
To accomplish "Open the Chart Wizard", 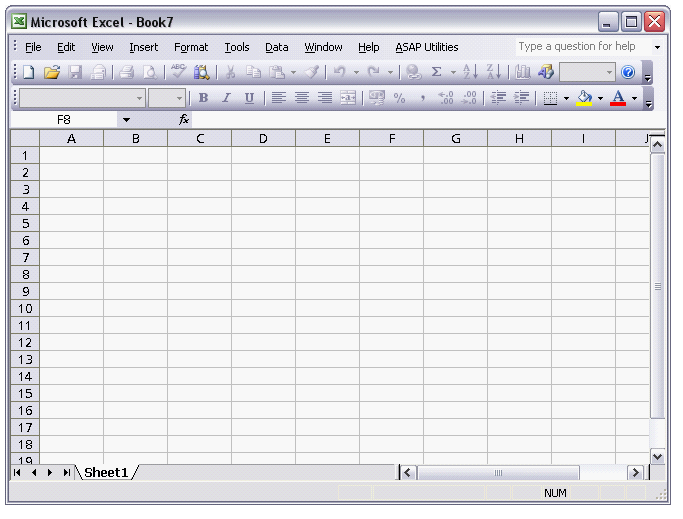I will point(522,72).
